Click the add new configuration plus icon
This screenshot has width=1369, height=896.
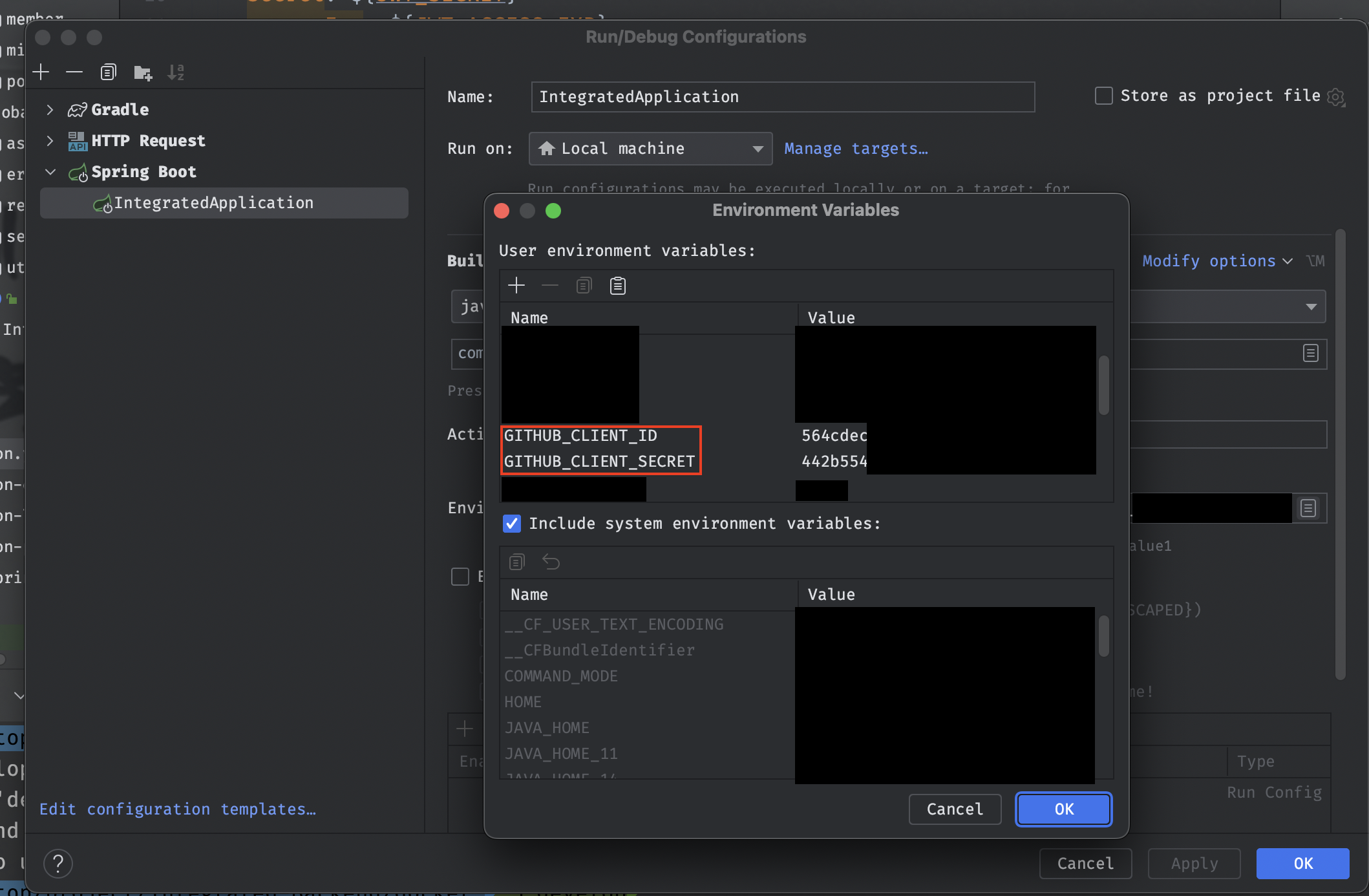41,72
